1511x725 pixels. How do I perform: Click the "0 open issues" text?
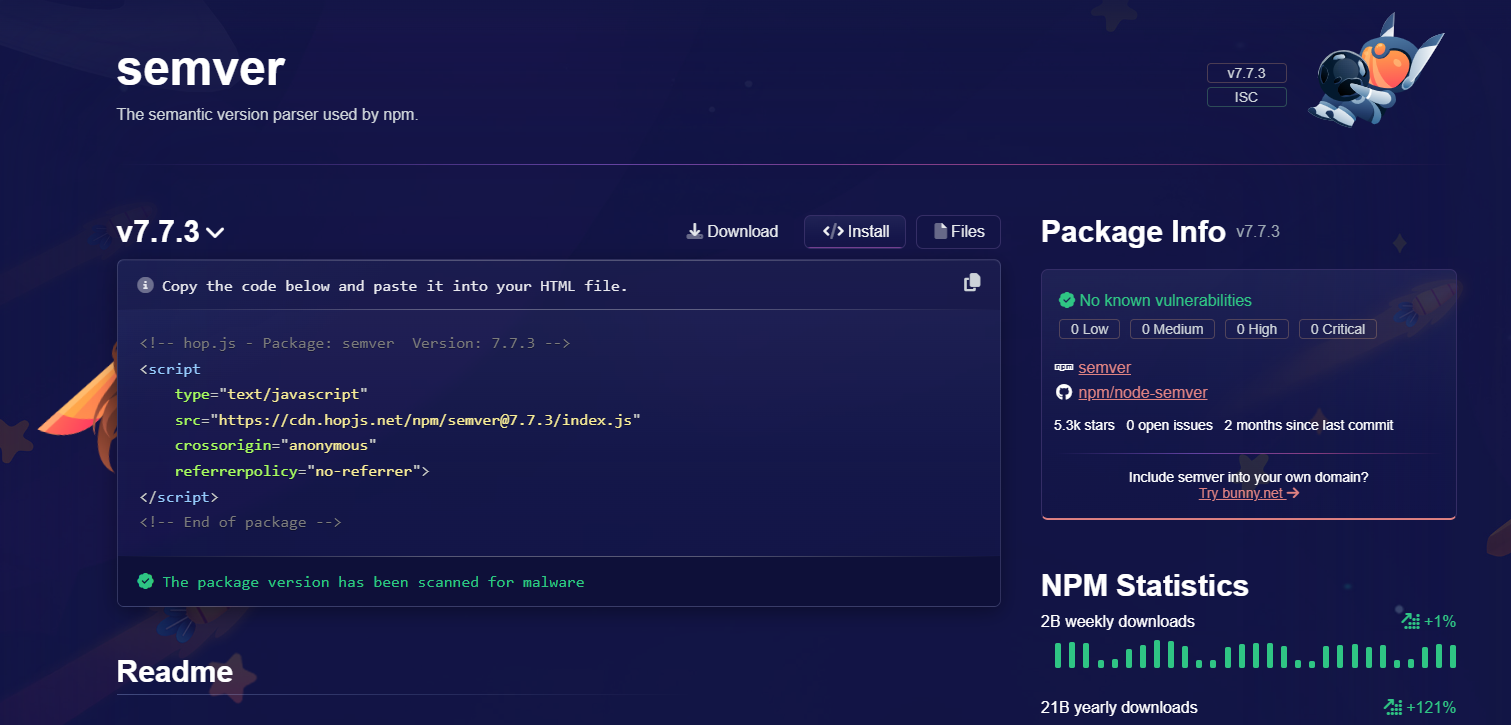click(1169, 425)
